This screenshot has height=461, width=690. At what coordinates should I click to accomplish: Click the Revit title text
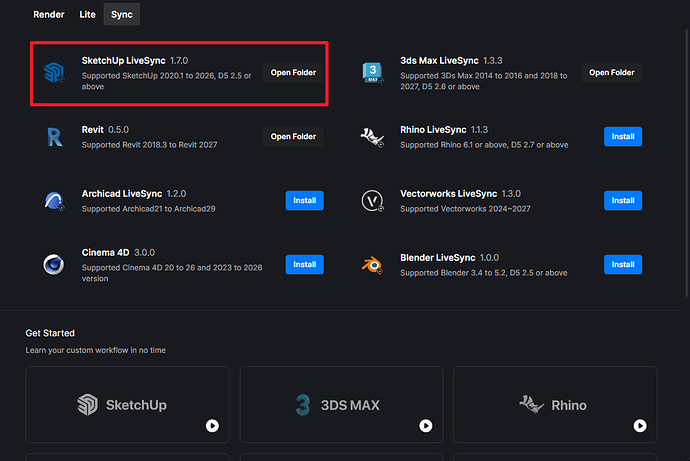[92, 130]
